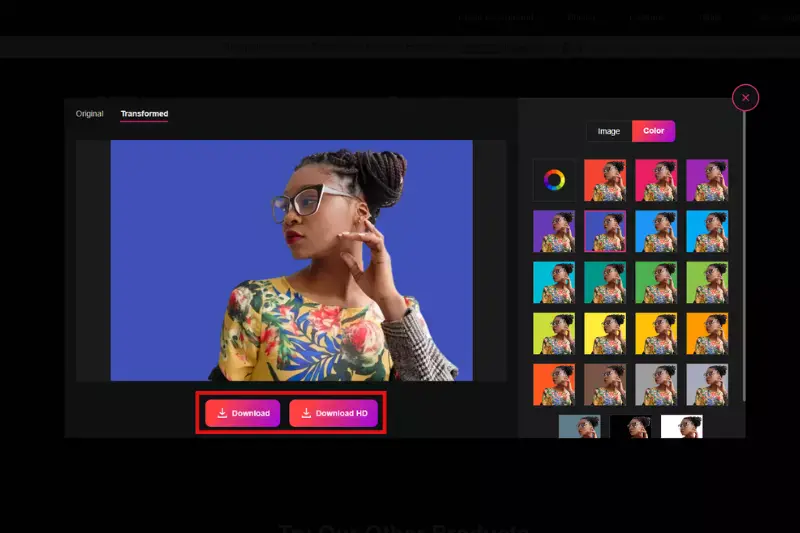Select the Image background option
Viewport: 800px width, 533px height.
click(609, 131)
